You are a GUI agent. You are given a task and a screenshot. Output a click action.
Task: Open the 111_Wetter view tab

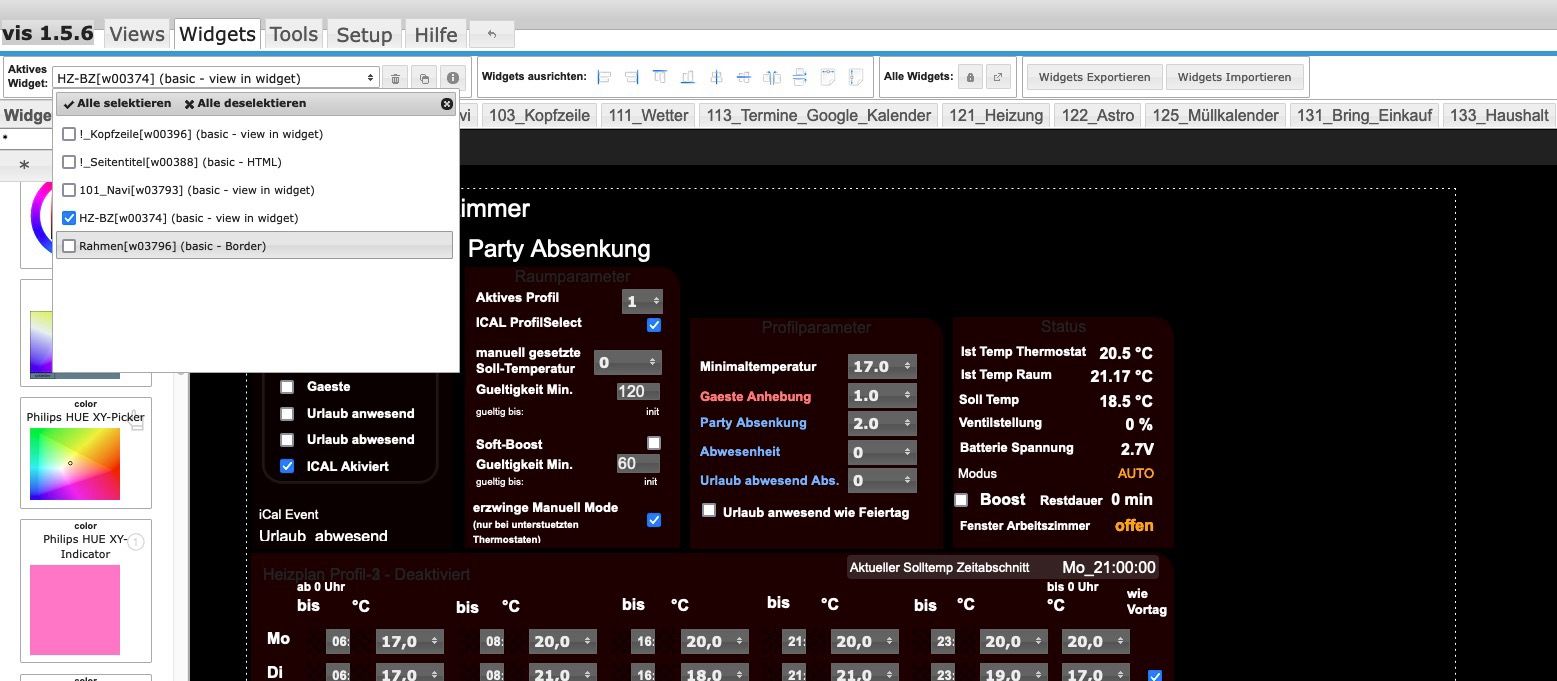(648, 115)
